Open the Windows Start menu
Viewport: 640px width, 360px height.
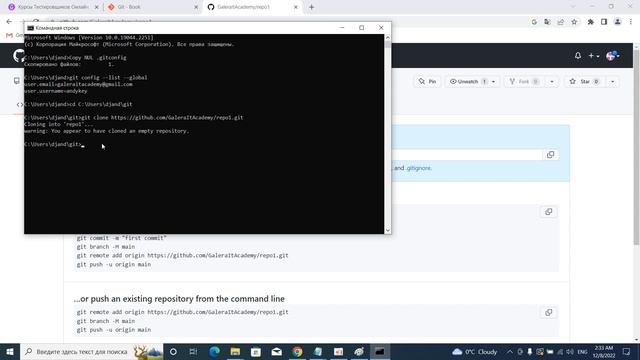10,351
